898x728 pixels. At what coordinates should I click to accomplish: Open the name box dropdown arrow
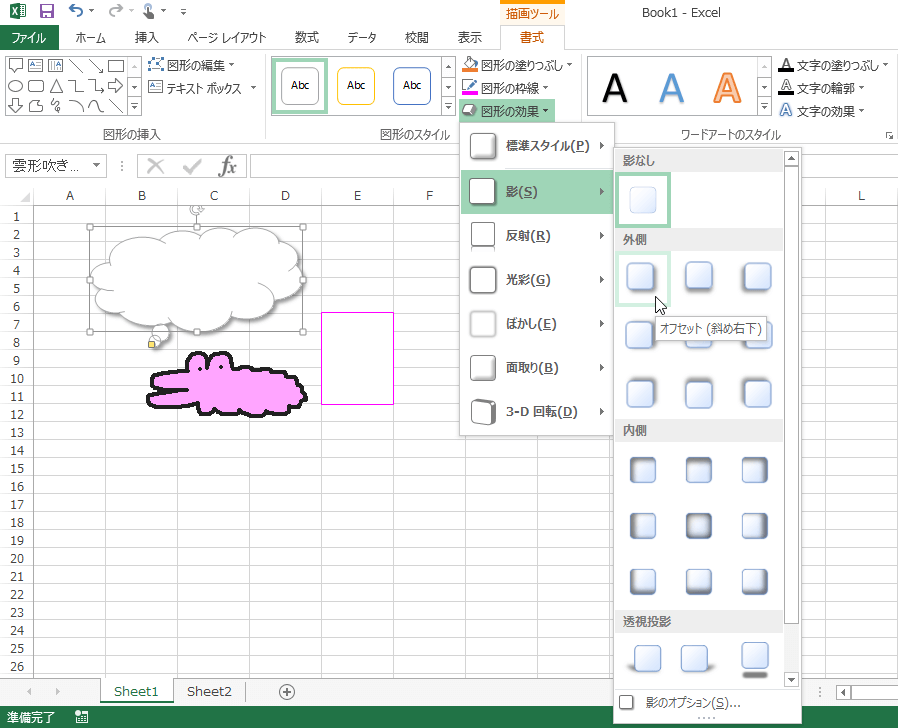[96, 166]
